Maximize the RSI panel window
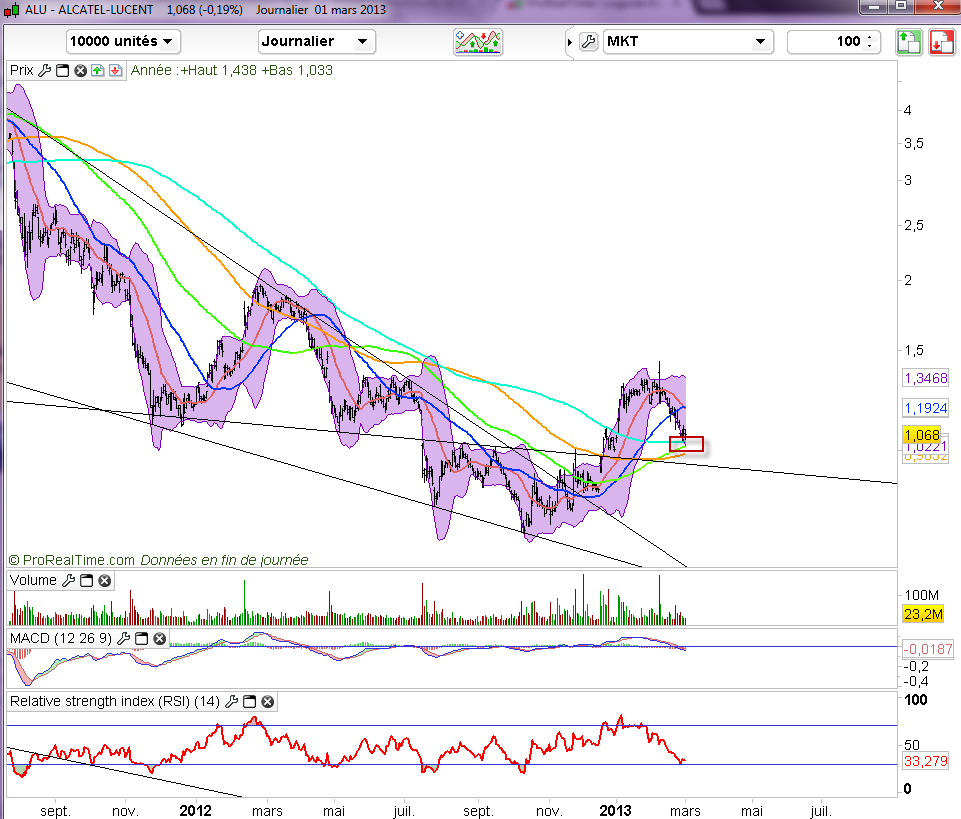 tap(250, 702)
